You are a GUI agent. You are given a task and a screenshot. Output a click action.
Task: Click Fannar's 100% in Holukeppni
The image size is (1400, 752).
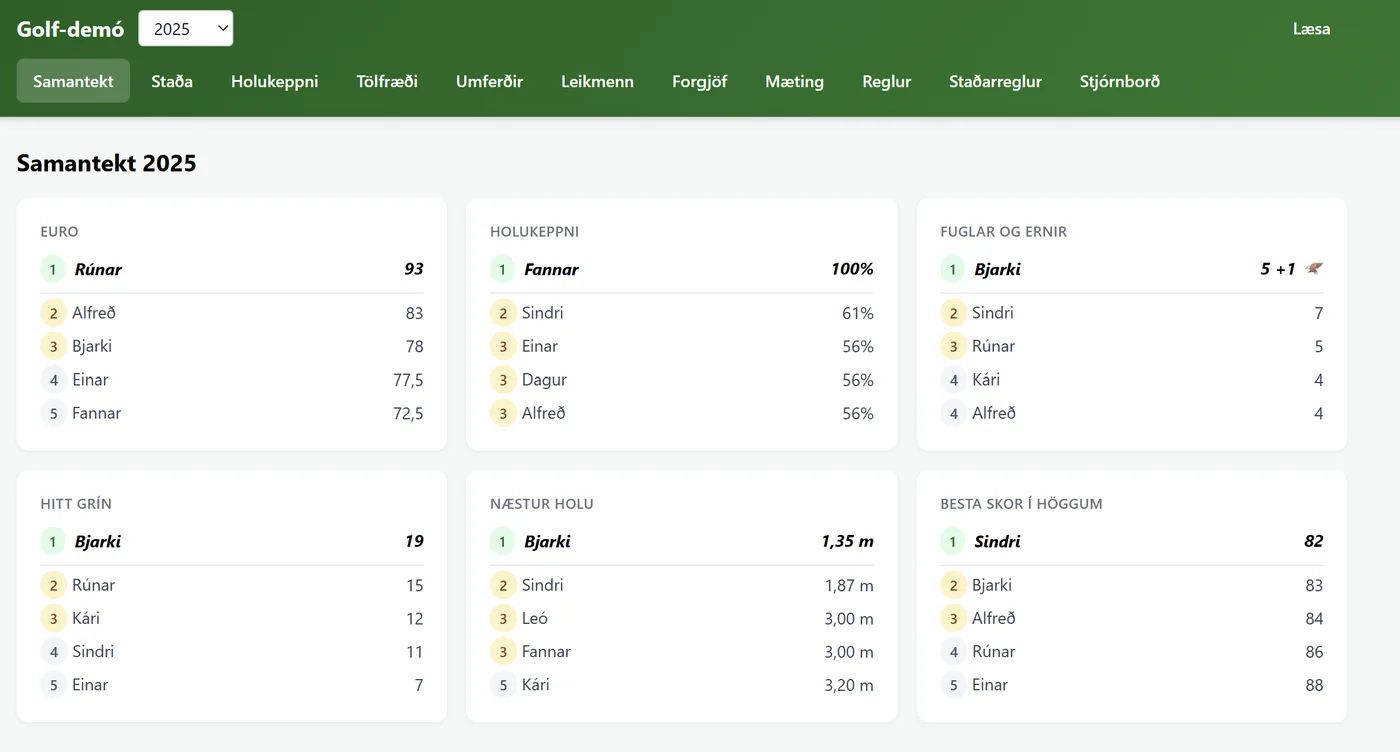[x=852, y=269]
